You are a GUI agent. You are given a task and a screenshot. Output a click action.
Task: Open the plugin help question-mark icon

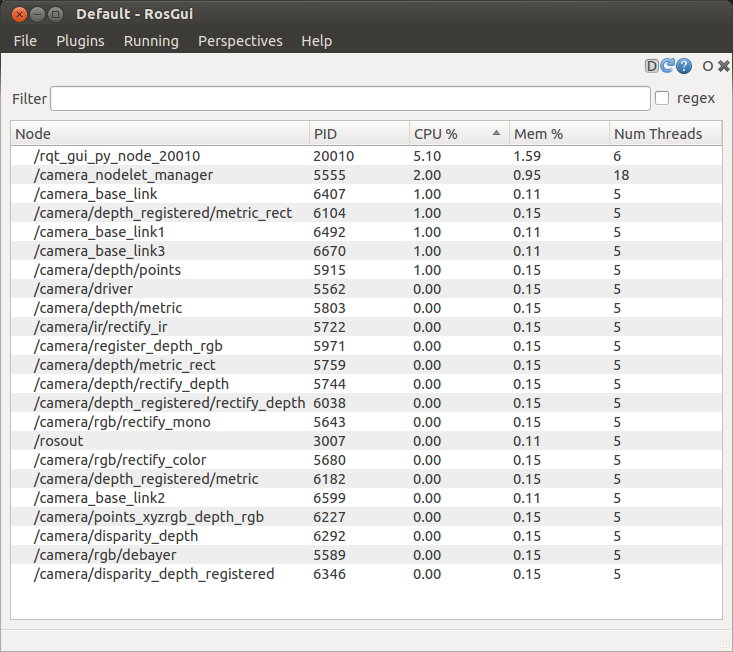684,66
